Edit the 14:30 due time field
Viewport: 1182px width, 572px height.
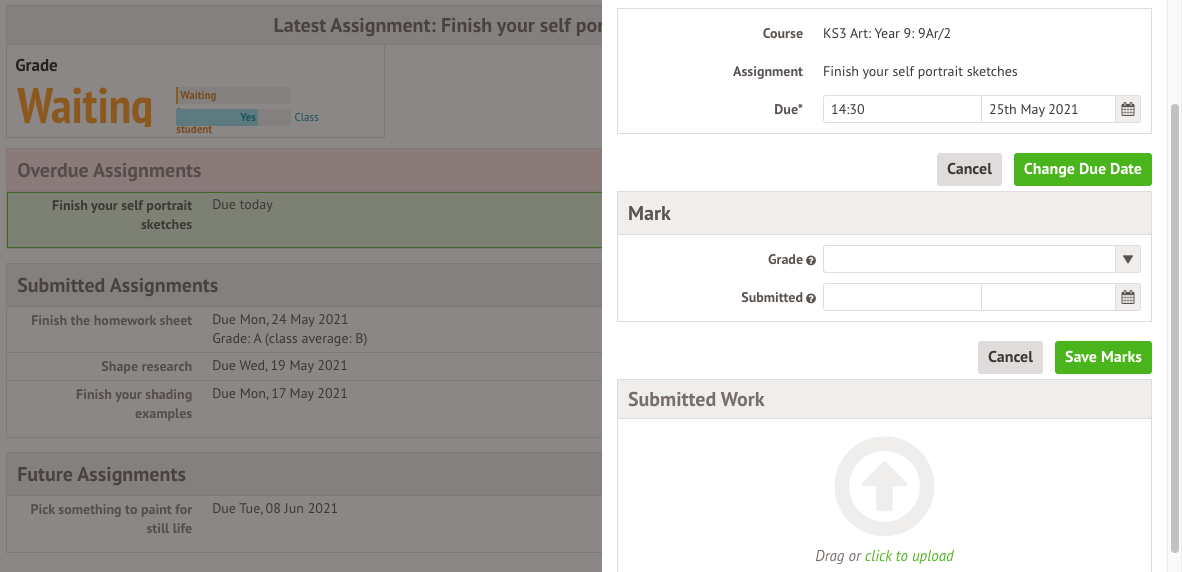coord(902,109)
